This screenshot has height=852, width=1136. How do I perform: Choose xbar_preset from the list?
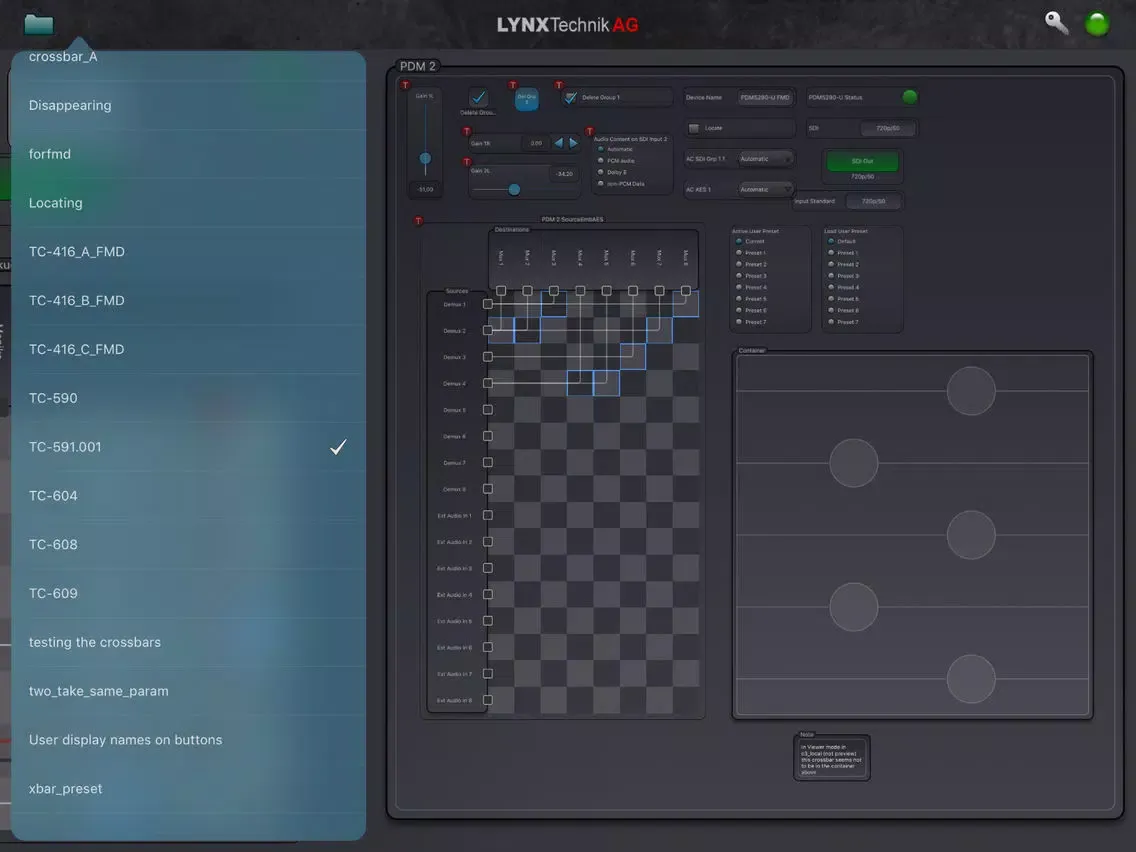pos(188,788)
